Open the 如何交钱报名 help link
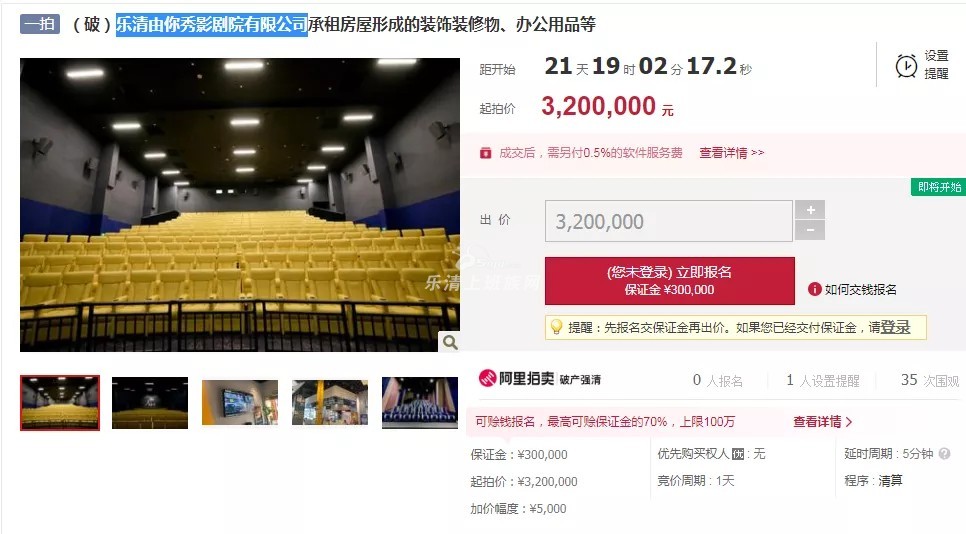966x534 pixels. coord(861,289)
